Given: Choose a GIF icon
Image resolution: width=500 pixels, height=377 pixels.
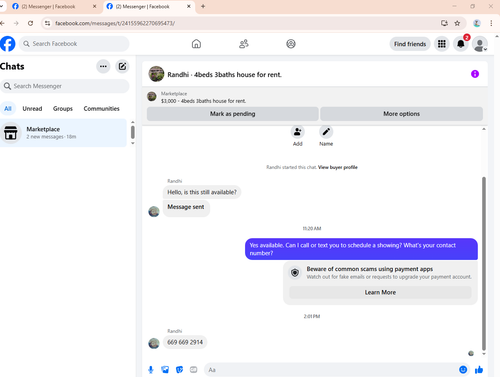Looking at the screenshot, I should pyautogui.click(x=194, y=369).
